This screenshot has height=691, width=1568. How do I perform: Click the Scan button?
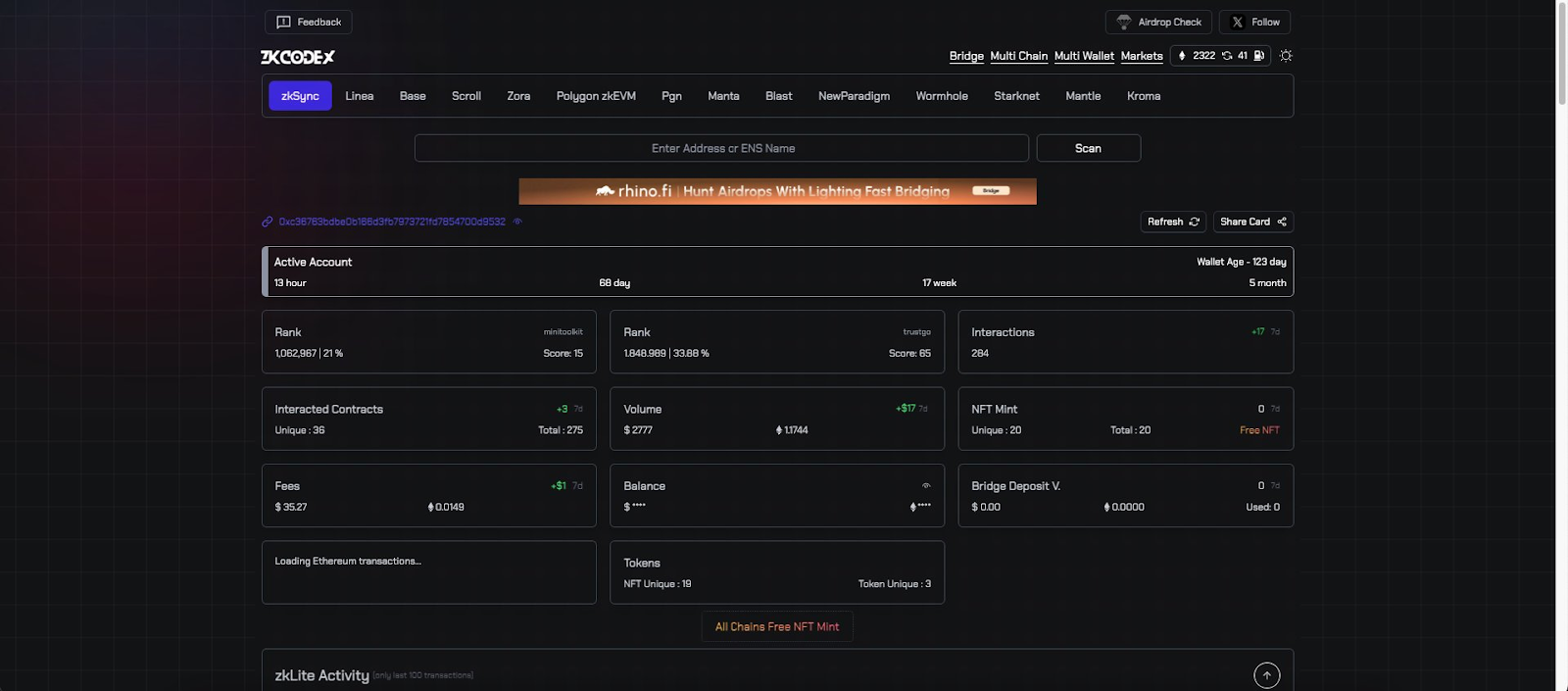(1088, 148)
